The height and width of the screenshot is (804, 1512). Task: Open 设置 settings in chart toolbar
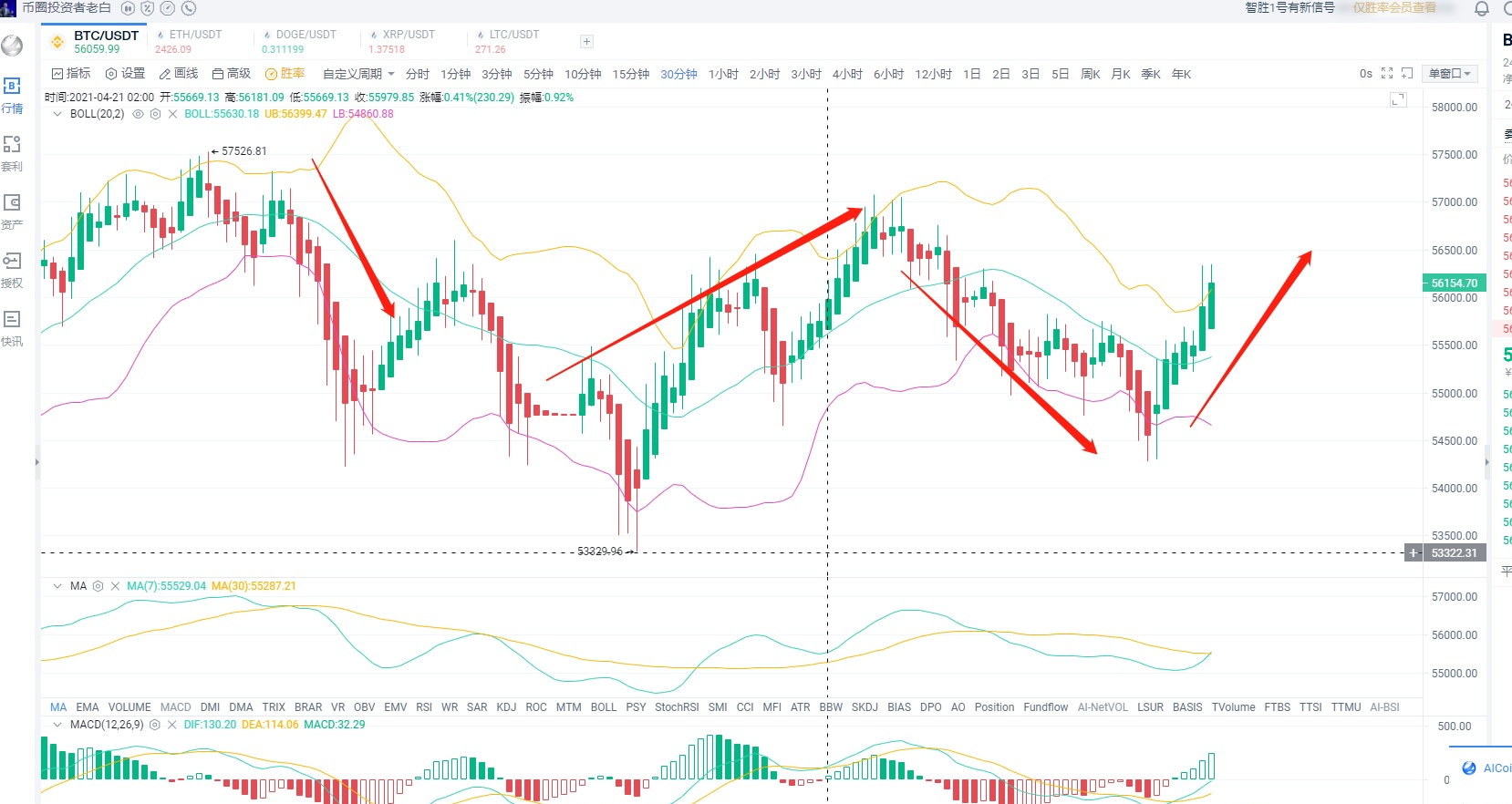pyautogui.click(x=125, y=74)
